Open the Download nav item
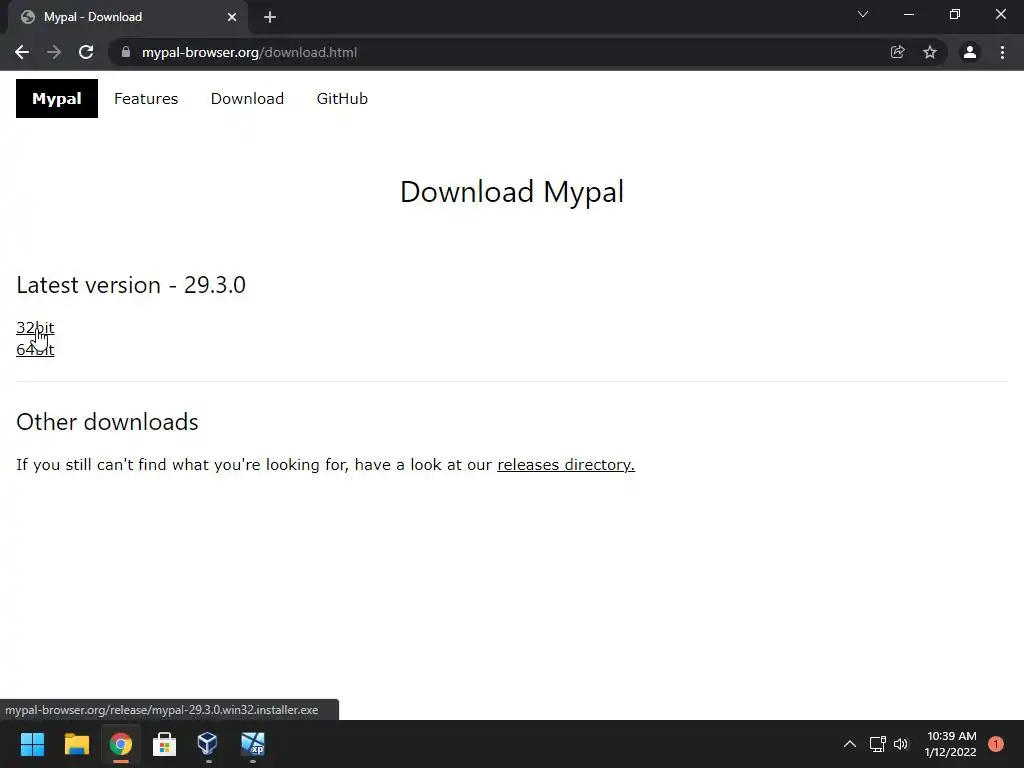 pyautogui.click(x=248, y=99)
